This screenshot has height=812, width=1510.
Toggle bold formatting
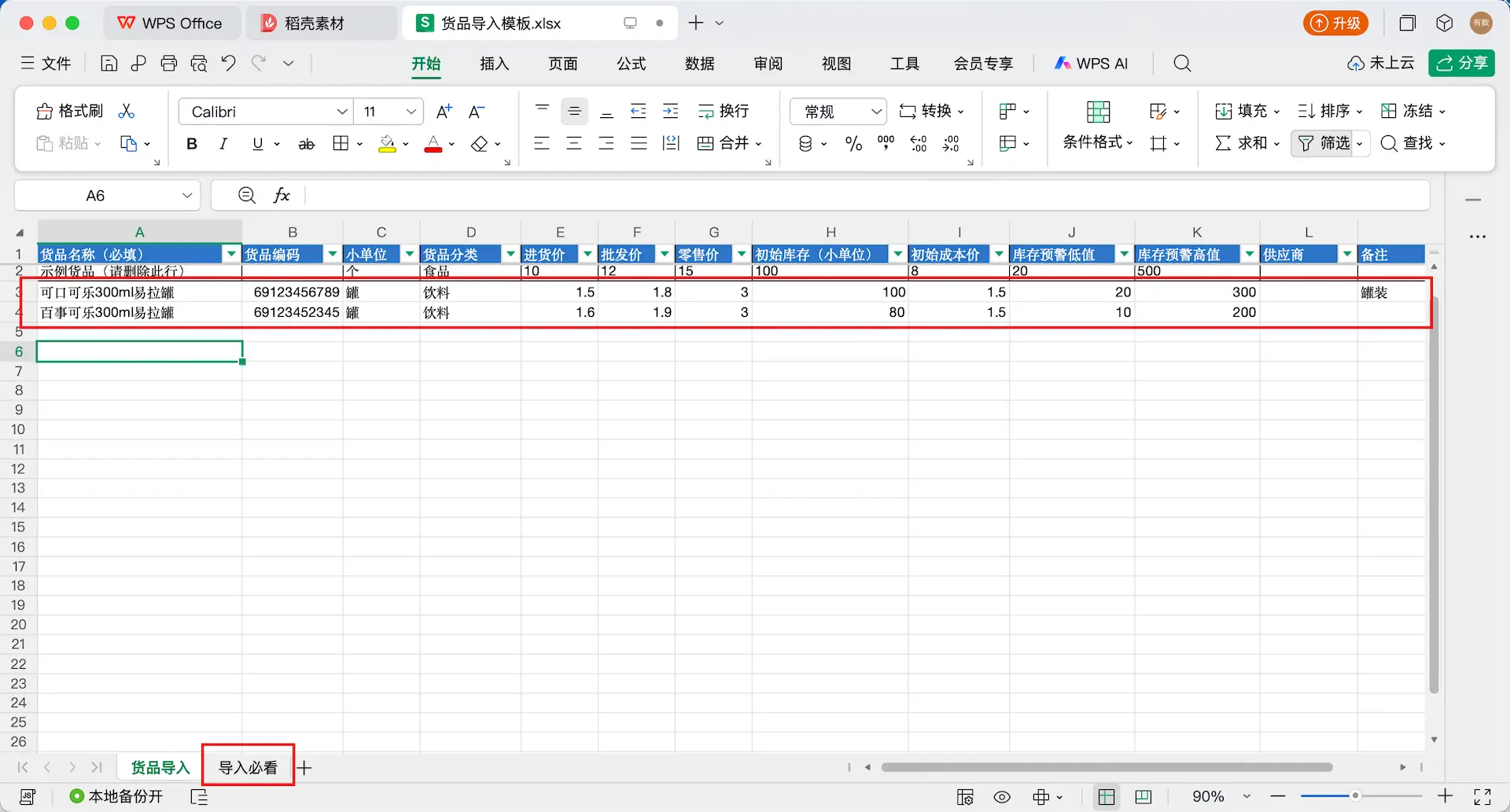coord(191,144)
